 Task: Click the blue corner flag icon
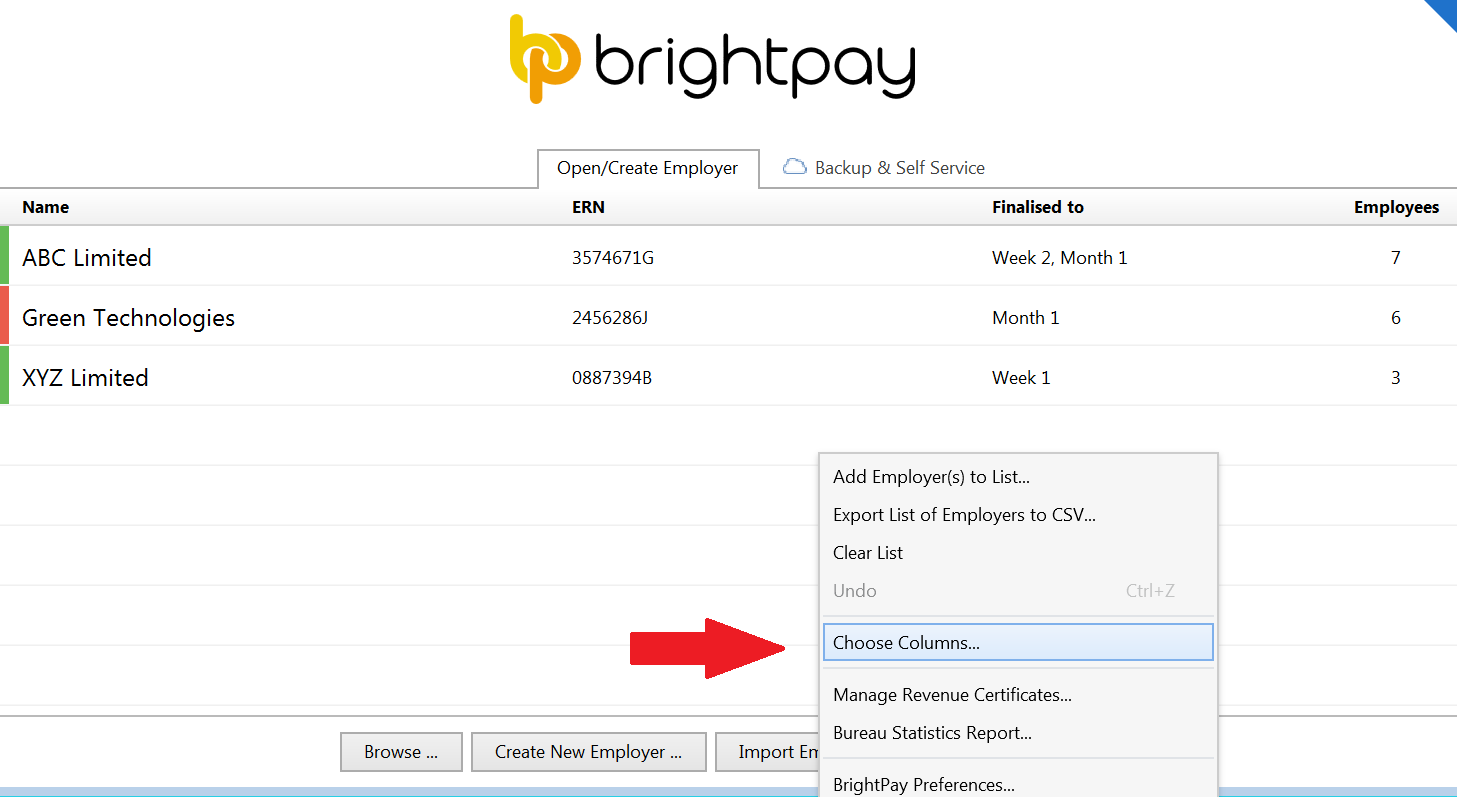click(x=1440, y=15)
